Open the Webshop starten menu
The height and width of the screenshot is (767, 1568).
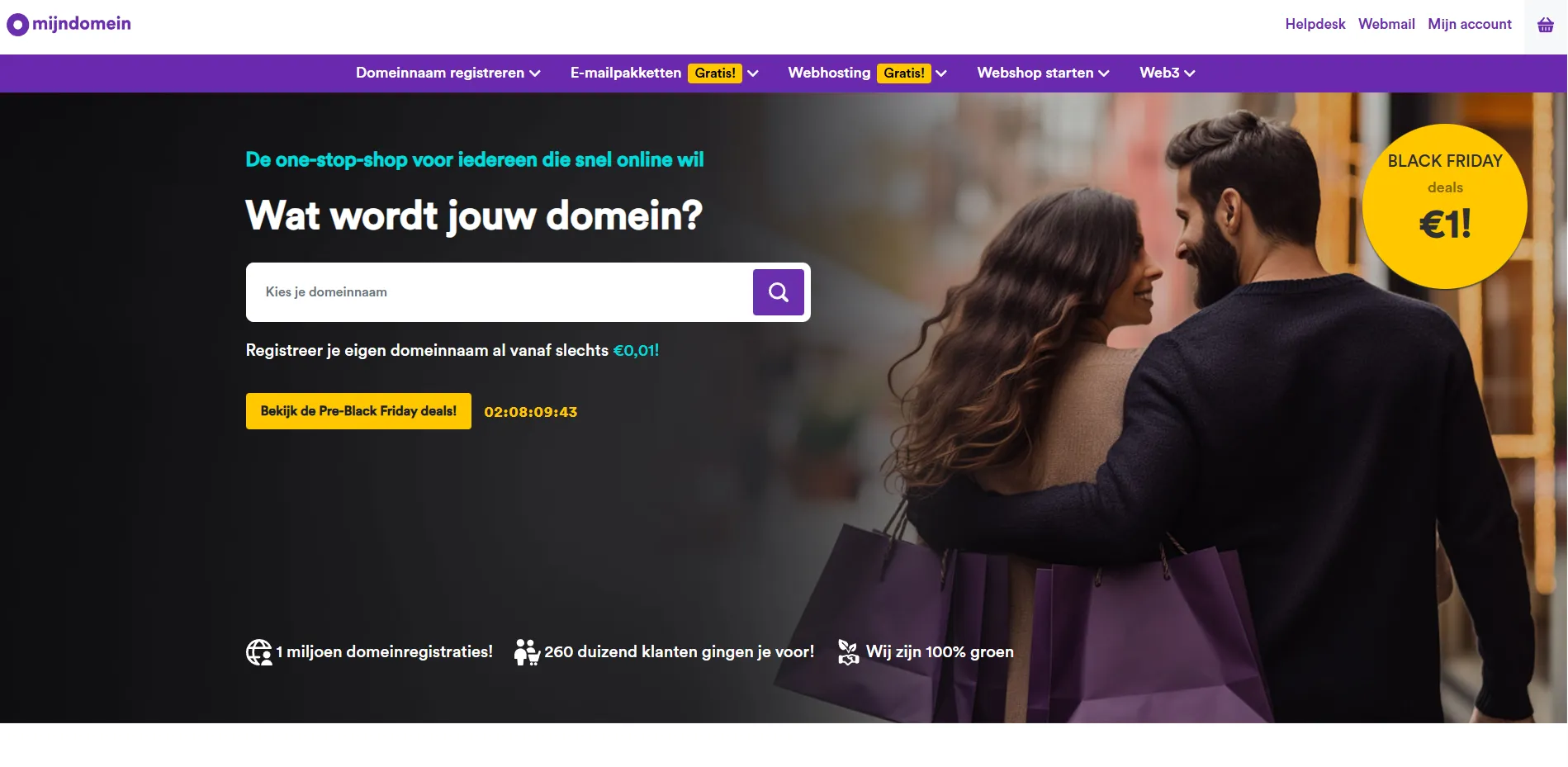(1044, 73)
